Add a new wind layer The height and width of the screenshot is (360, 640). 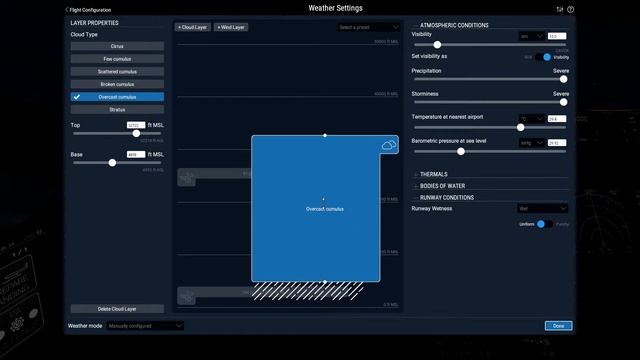pyautogui.click(x=231, y=27)
